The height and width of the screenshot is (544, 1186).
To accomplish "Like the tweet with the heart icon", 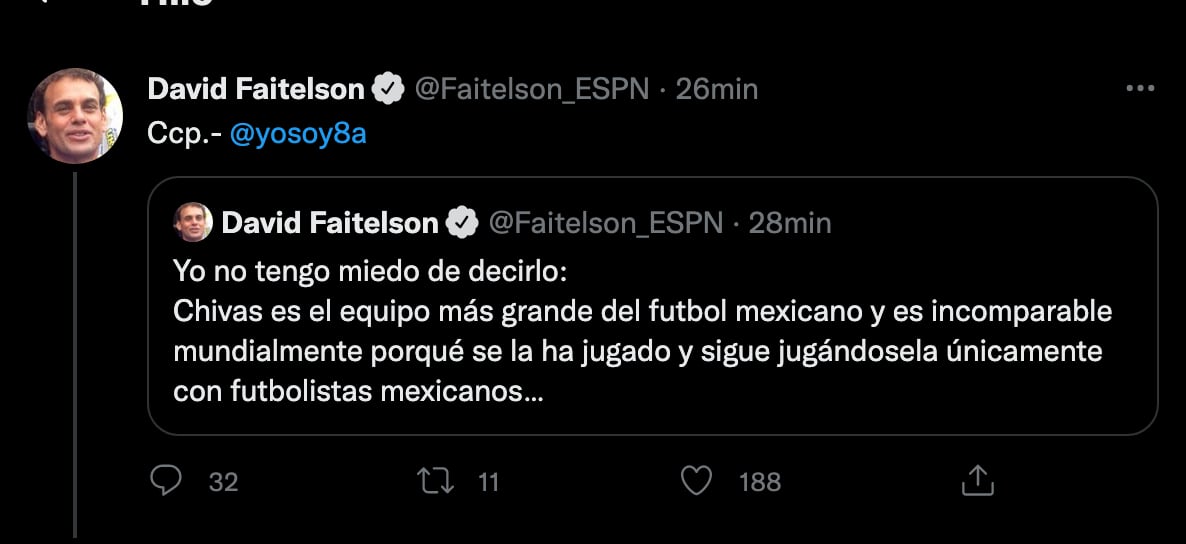I will pos(695,482).
